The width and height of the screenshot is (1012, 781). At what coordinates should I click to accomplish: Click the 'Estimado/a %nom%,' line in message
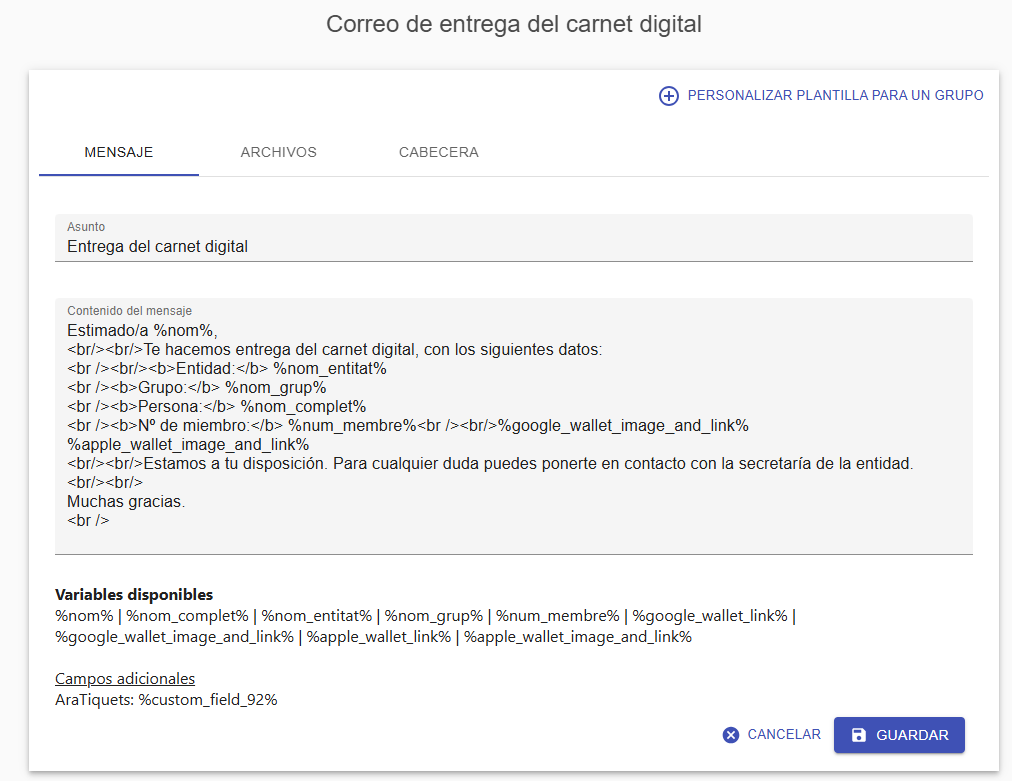coord(143,330)
